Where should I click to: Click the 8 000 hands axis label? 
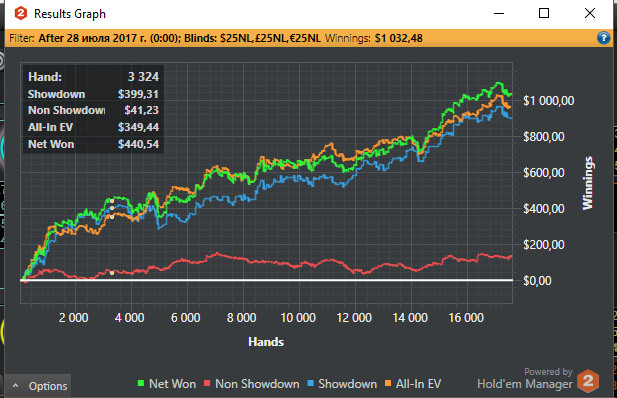(x=242, y=318)
